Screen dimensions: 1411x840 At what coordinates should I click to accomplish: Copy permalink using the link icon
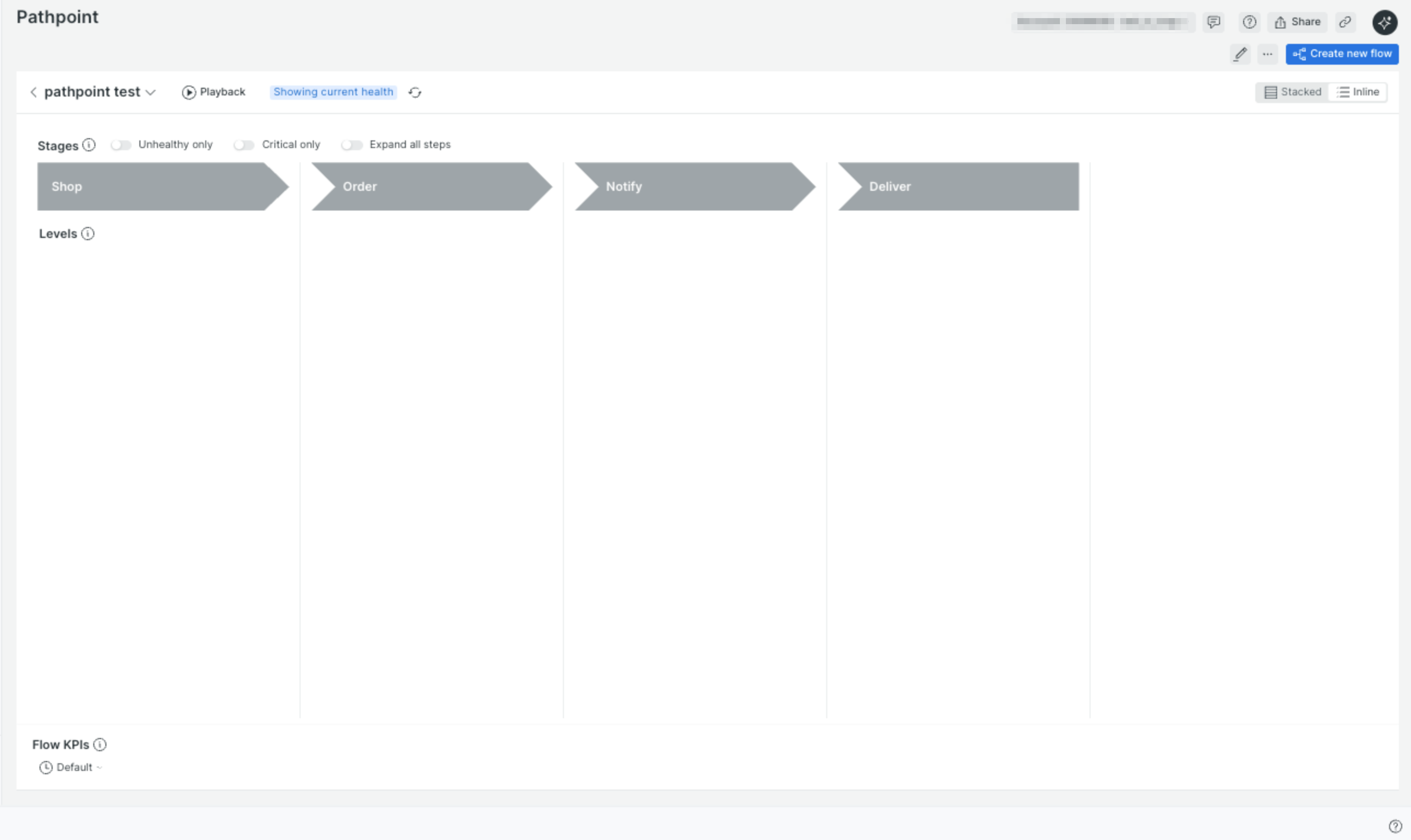[x=1345, y=22]
